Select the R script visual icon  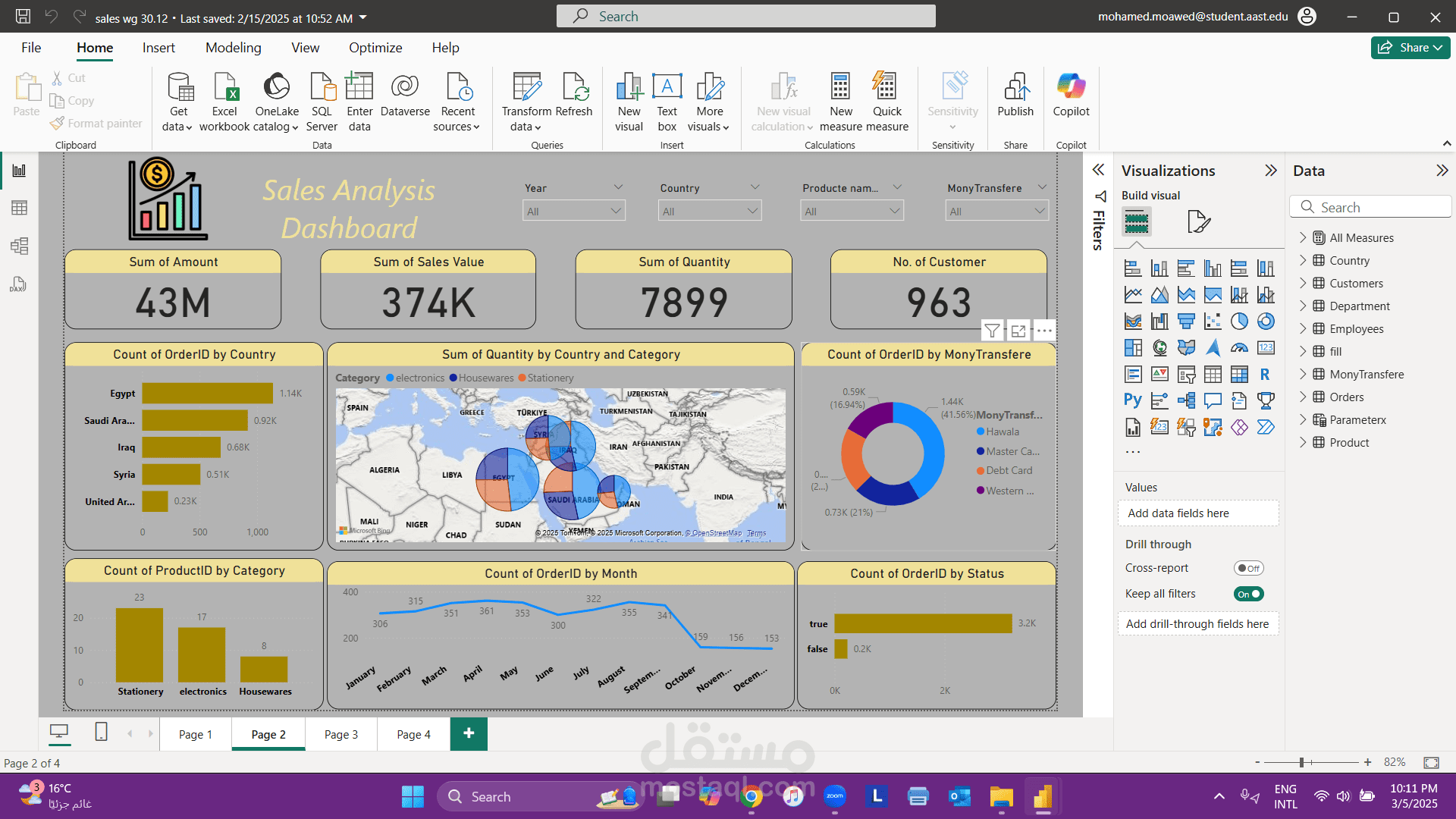pos(1266,374)
